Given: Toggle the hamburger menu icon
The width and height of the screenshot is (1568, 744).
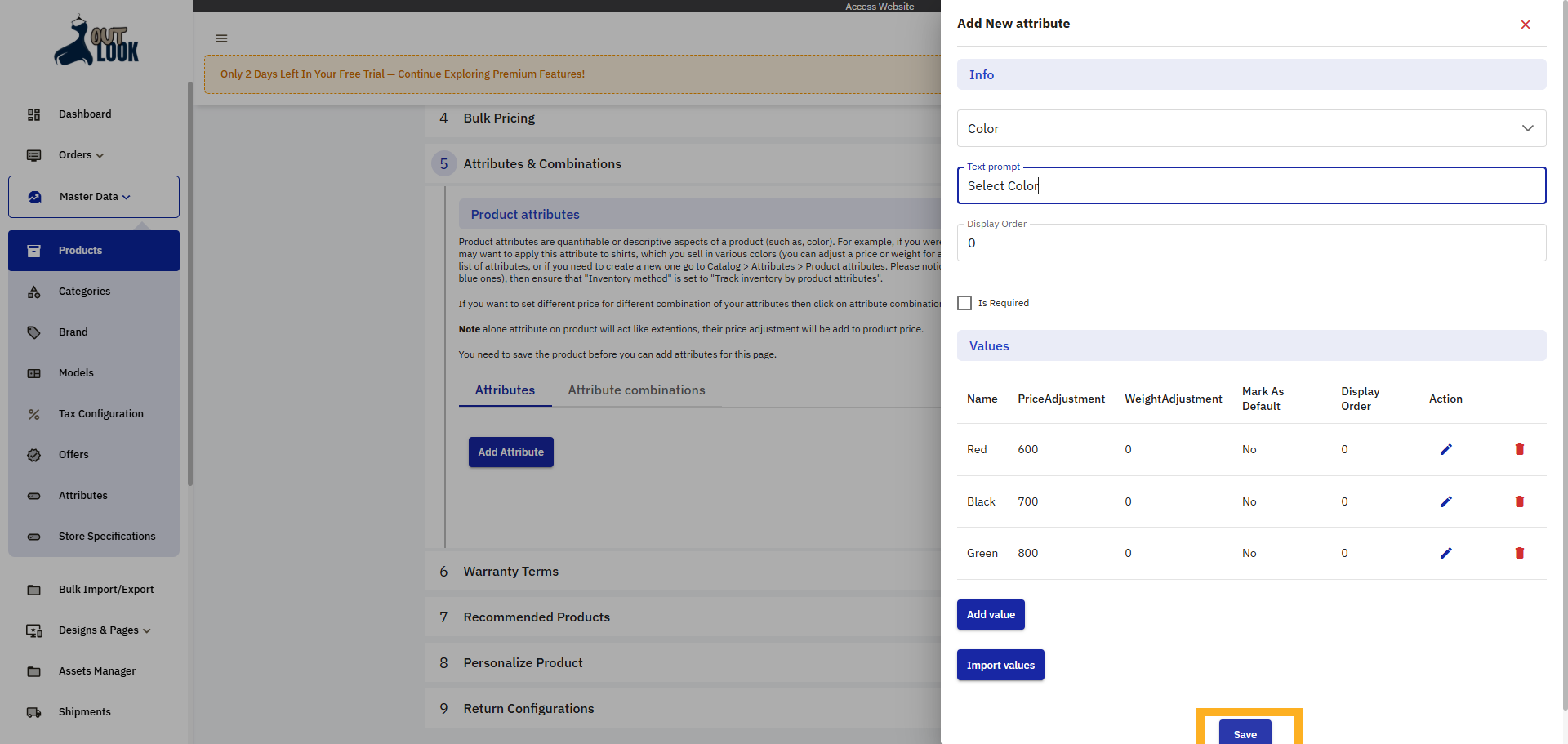Looking at the screenshot, I should (221, 38).
